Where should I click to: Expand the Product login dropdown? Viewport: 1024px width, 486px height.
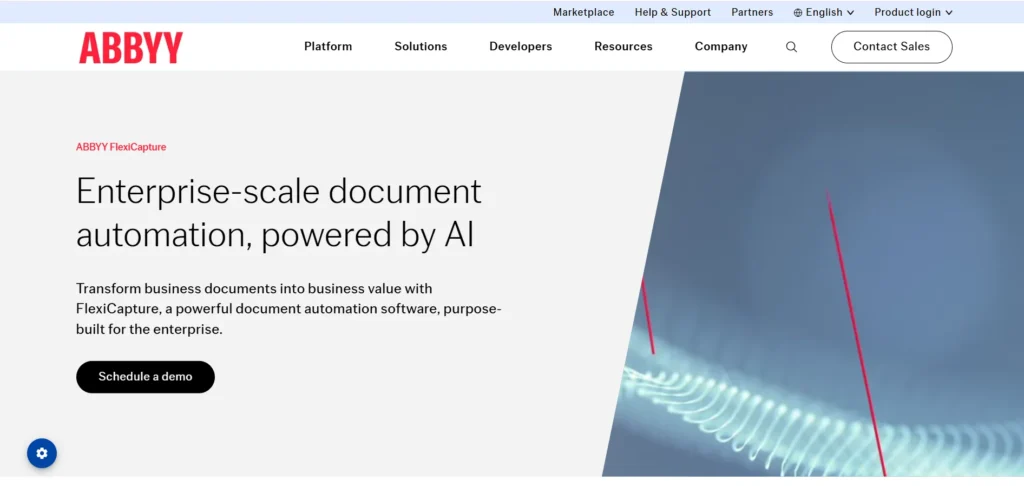coord(913,12)
